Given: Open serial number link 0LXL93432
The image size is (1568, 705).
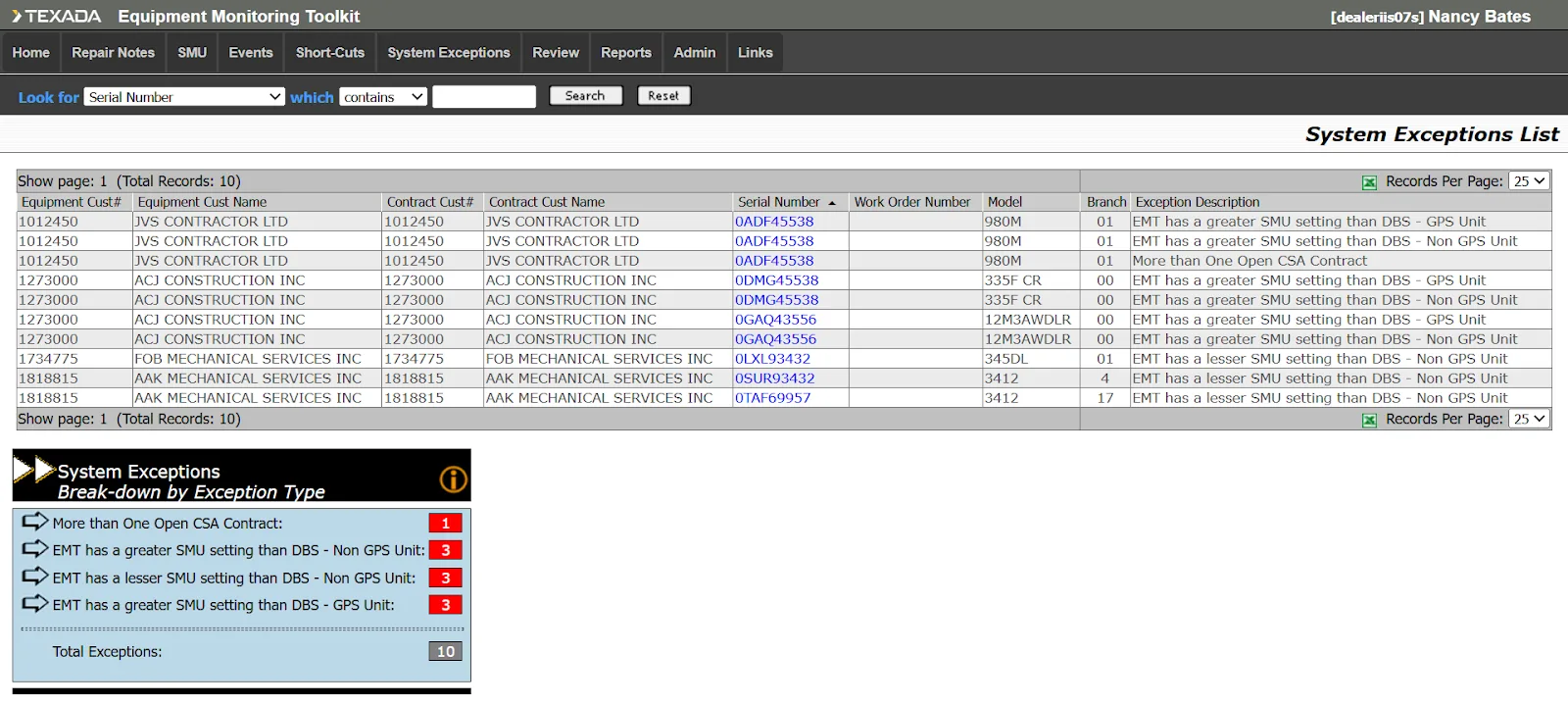Looking at the screenshot, I should 772,359.
